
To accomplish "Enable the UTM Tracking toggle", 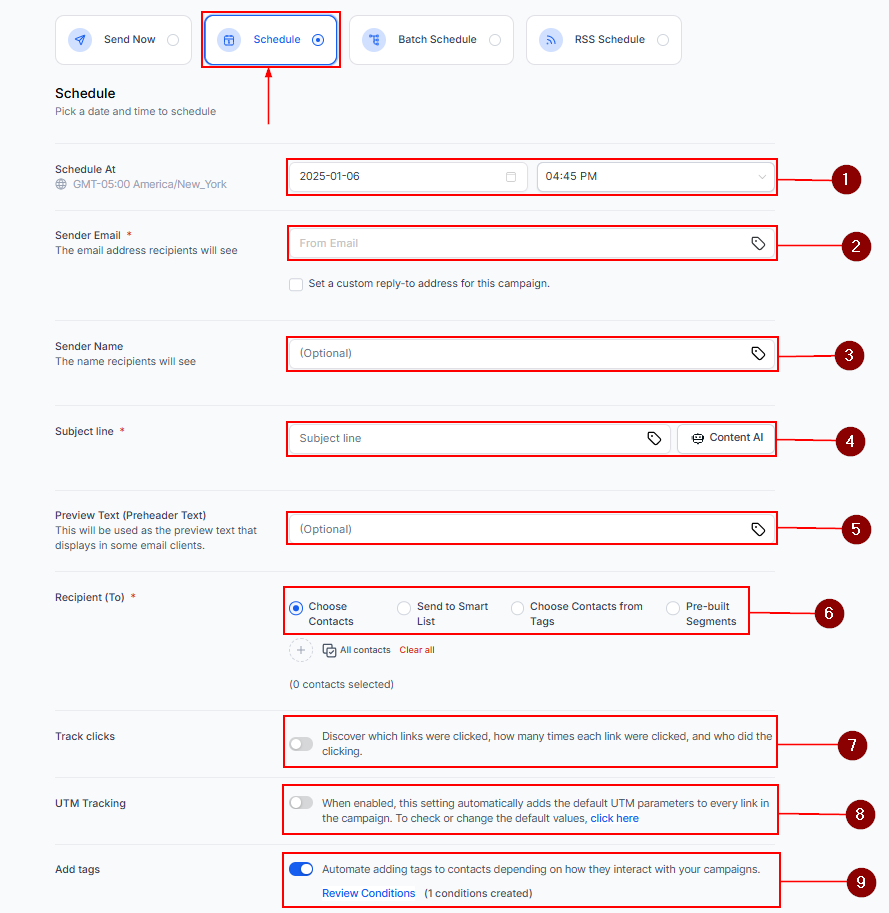I will pyautogui.click(x=301, y=803).
